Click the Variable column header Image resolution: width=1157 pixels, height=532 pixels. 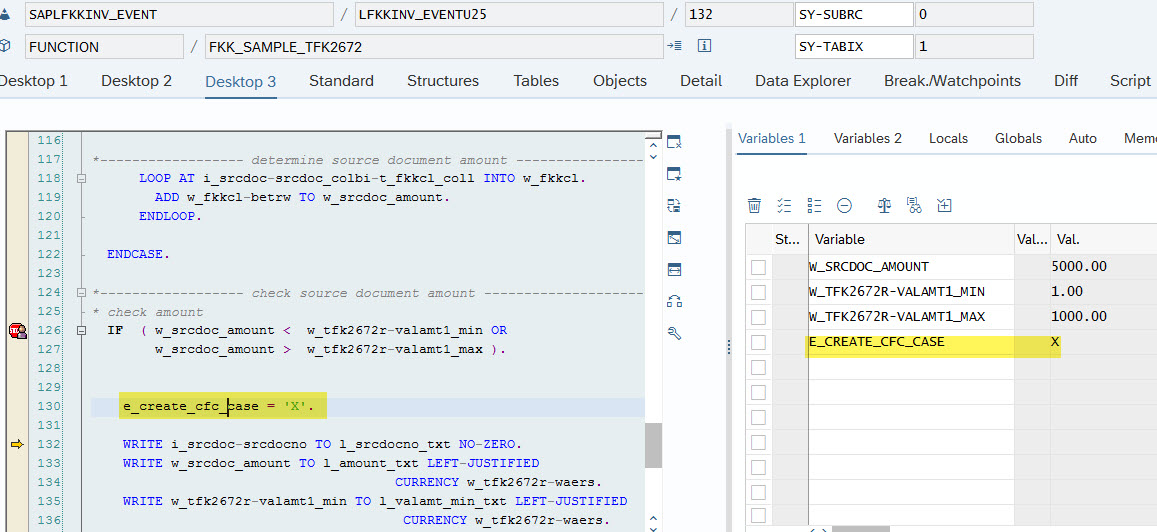pyautogui.click(x=840, y=240)
